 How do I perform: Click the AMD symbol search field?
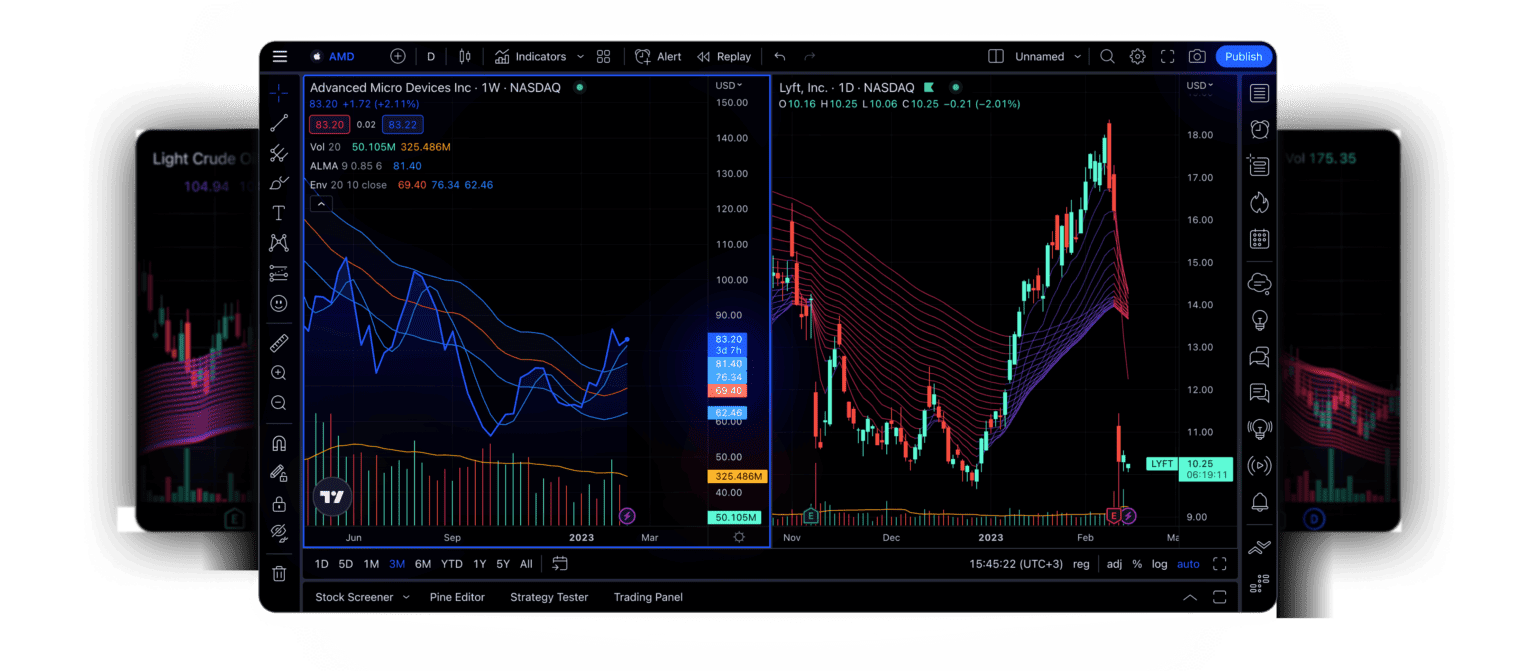[x=341, y=57]
